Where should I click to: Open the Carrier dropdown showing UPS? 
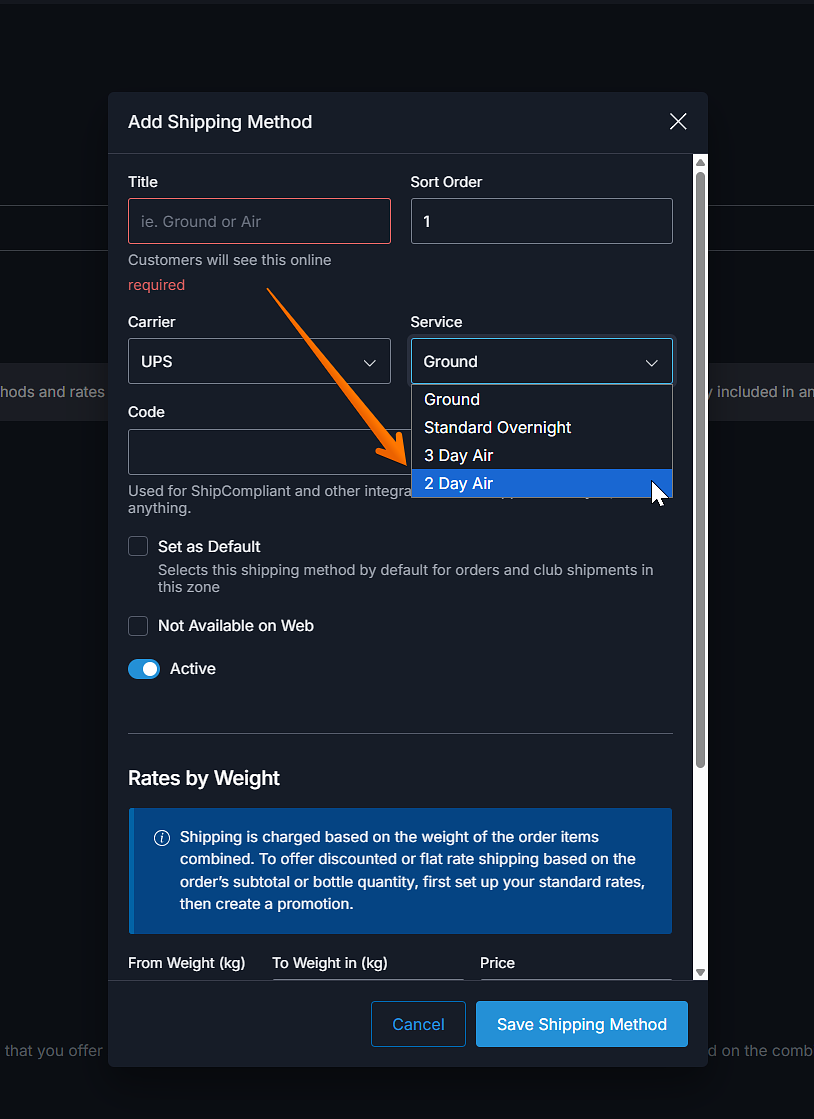[259, 361]
